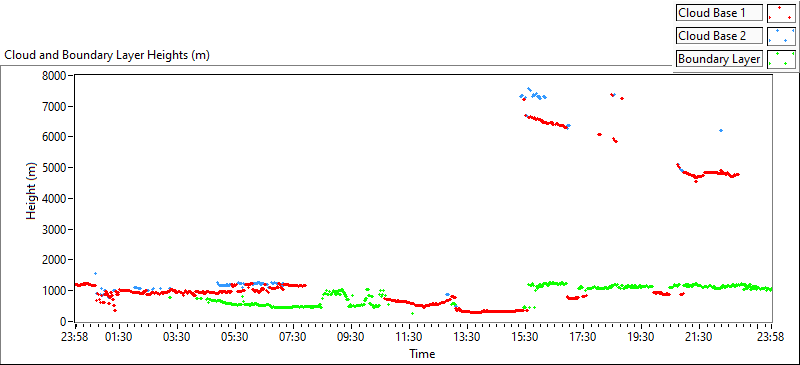Image resolution: width=800 pixels, height=365 pixels.
Task: Click the 0 height axis label
Action: [63, 322]
